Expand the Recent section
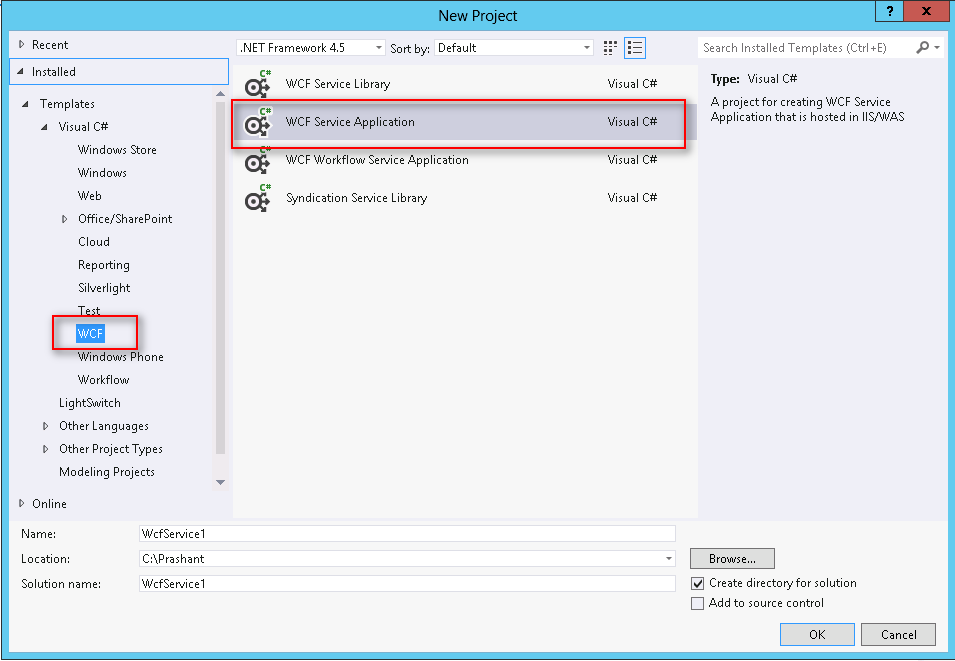The height and width of the screenshot is (661, 955). coord(21,44)
